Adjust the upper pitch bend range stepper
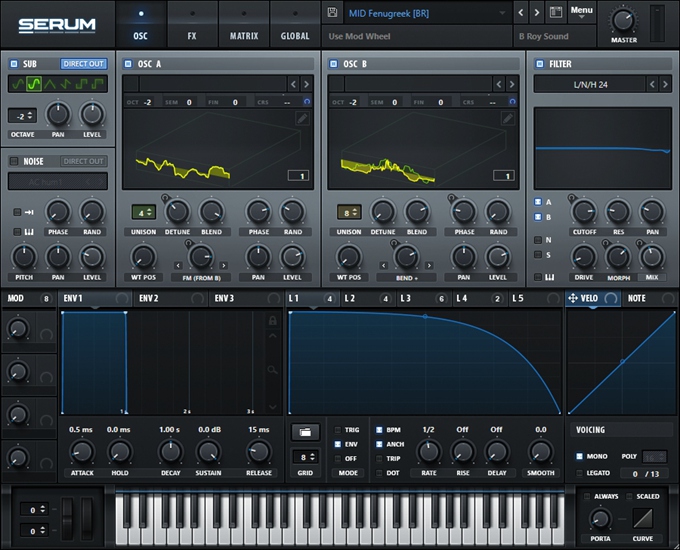This screenshot has height=550, width=680. (x=34, y=509)
